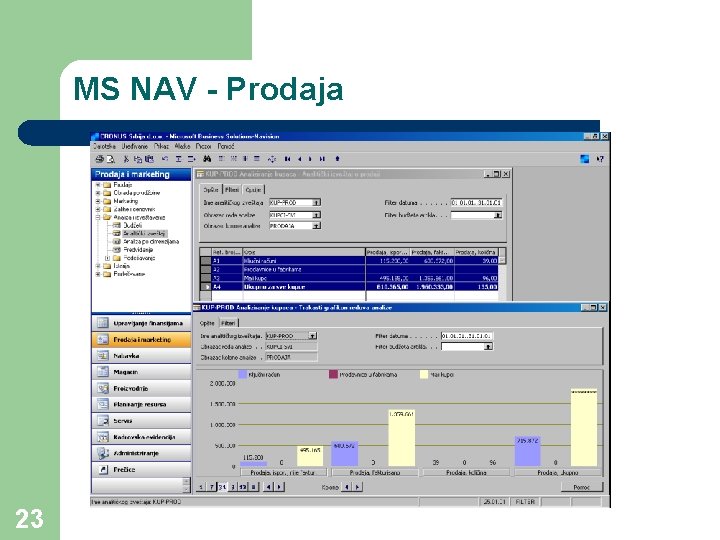This screenshot has width=720, height=540.
Task: Click next column arrow beside Kolona
Action: point(357,487)
